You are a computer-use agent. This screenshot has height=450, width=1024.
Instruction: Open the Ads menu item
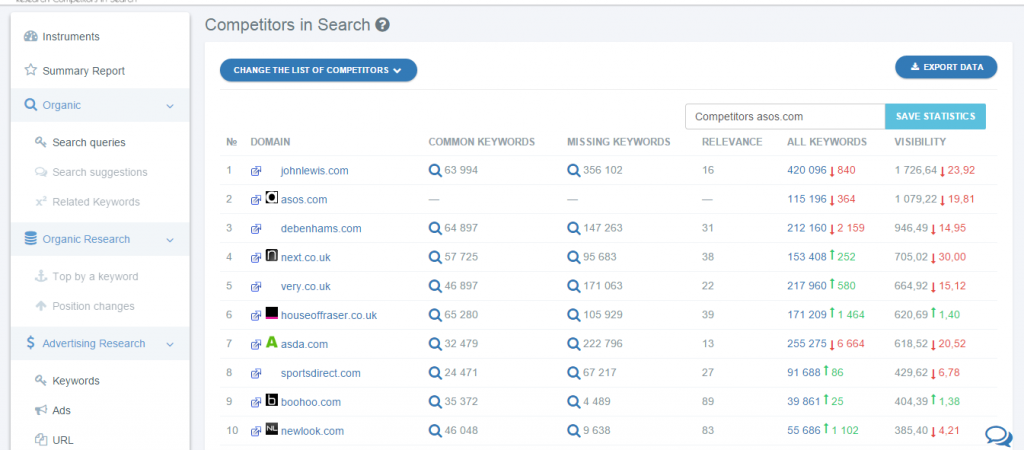pos(61,411)
